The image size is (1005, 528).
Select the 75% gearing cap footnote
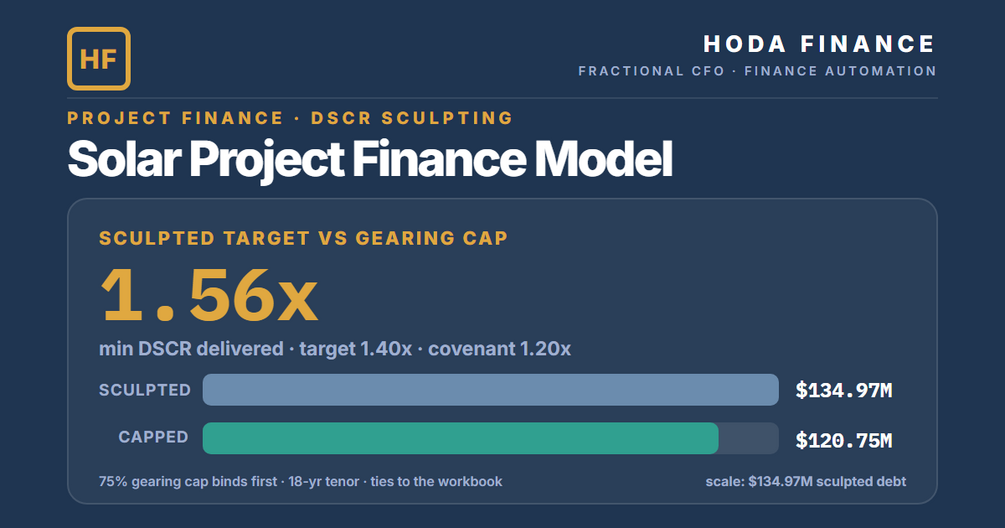coord(301,481)
